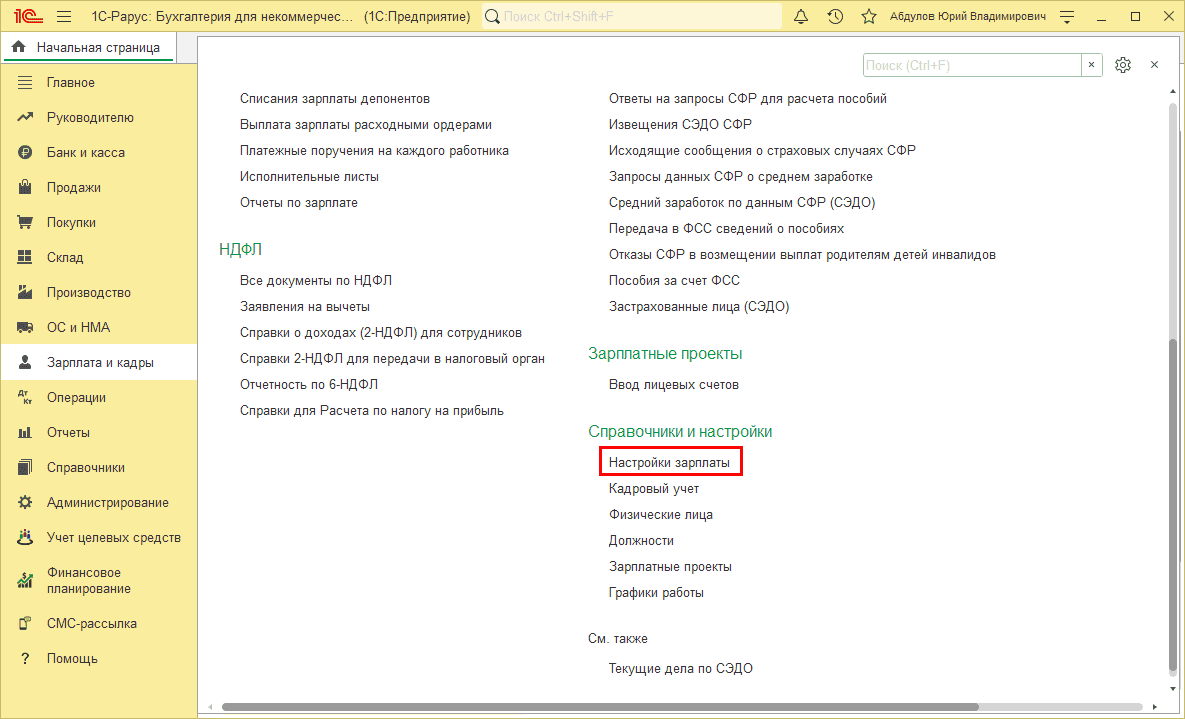
Task: Close the section menu panel
Action: [1154, 65]
